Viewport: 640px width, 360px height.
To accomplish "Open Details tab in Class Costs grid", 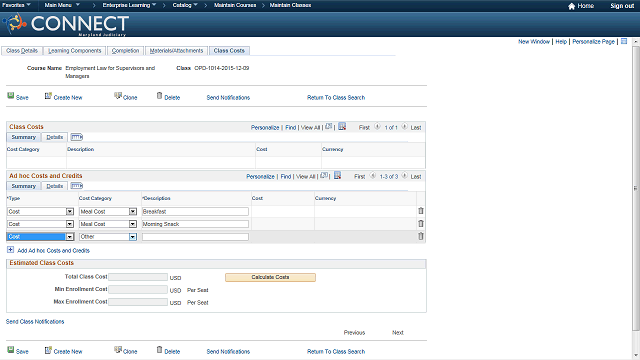I will (55, 137).
